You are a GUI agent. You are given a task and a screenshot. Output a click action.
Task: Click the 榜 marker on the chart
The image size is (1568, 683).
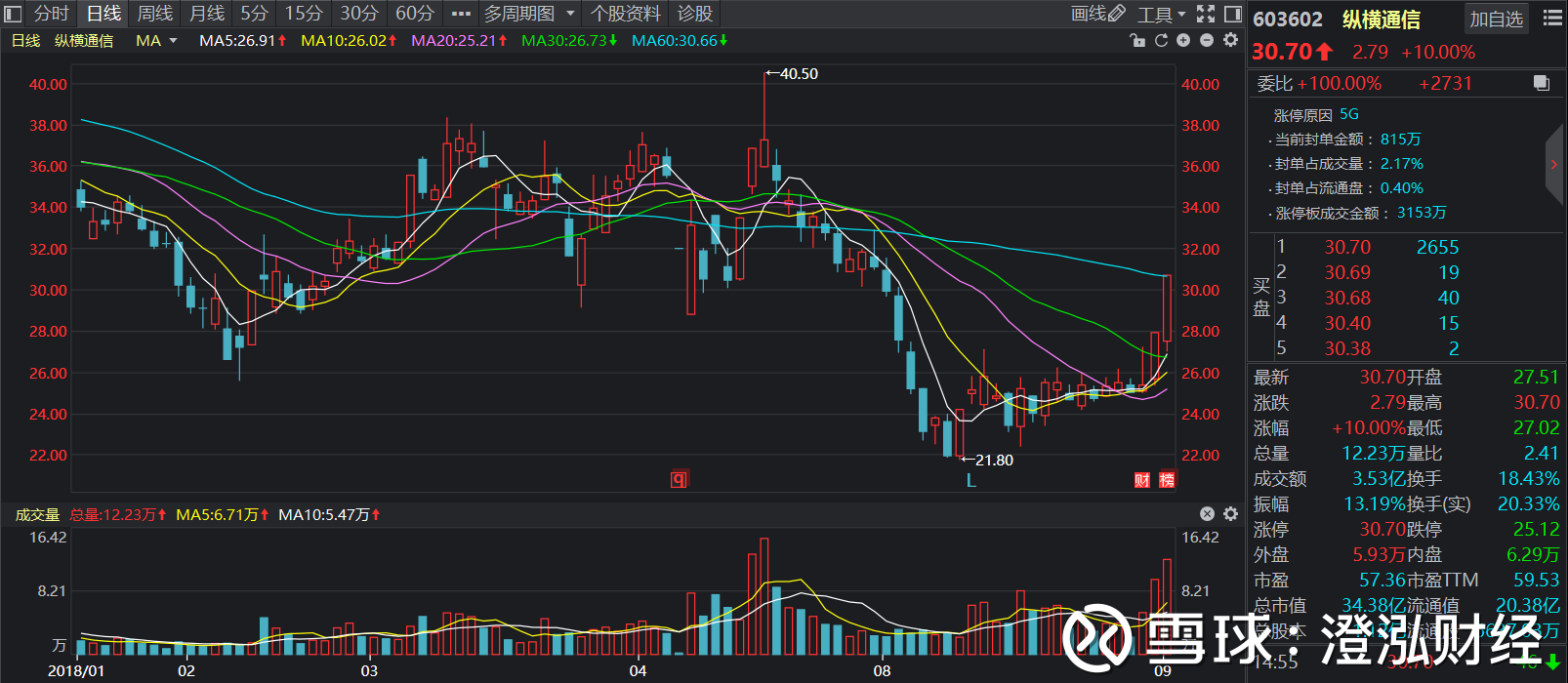[1167, 479]
